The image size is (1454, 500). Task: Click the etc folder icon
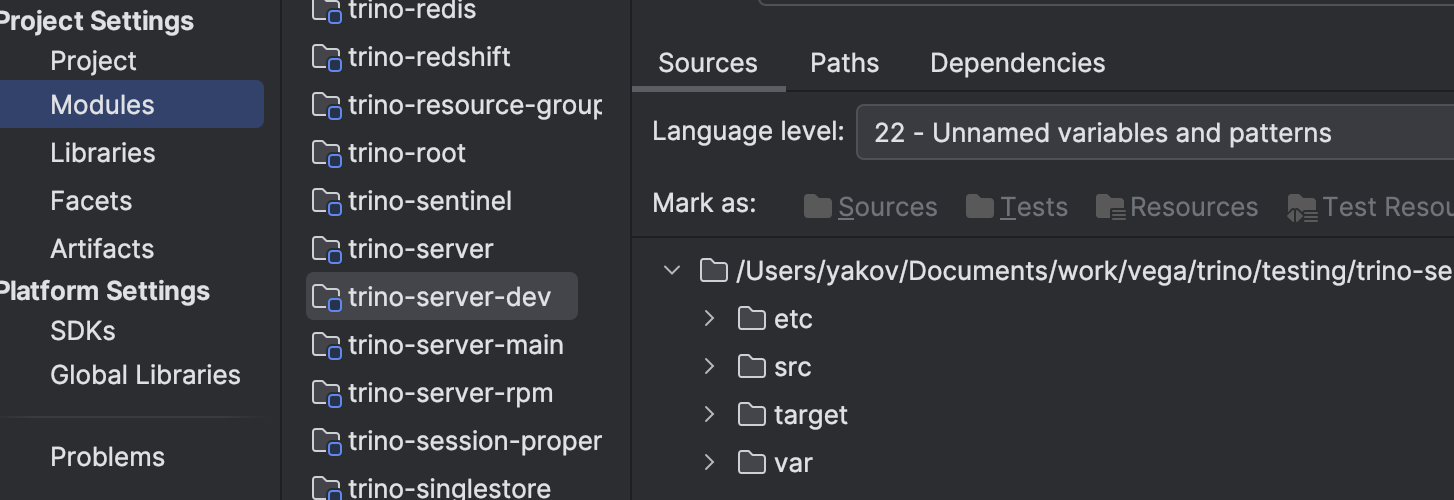pos(751,319)
